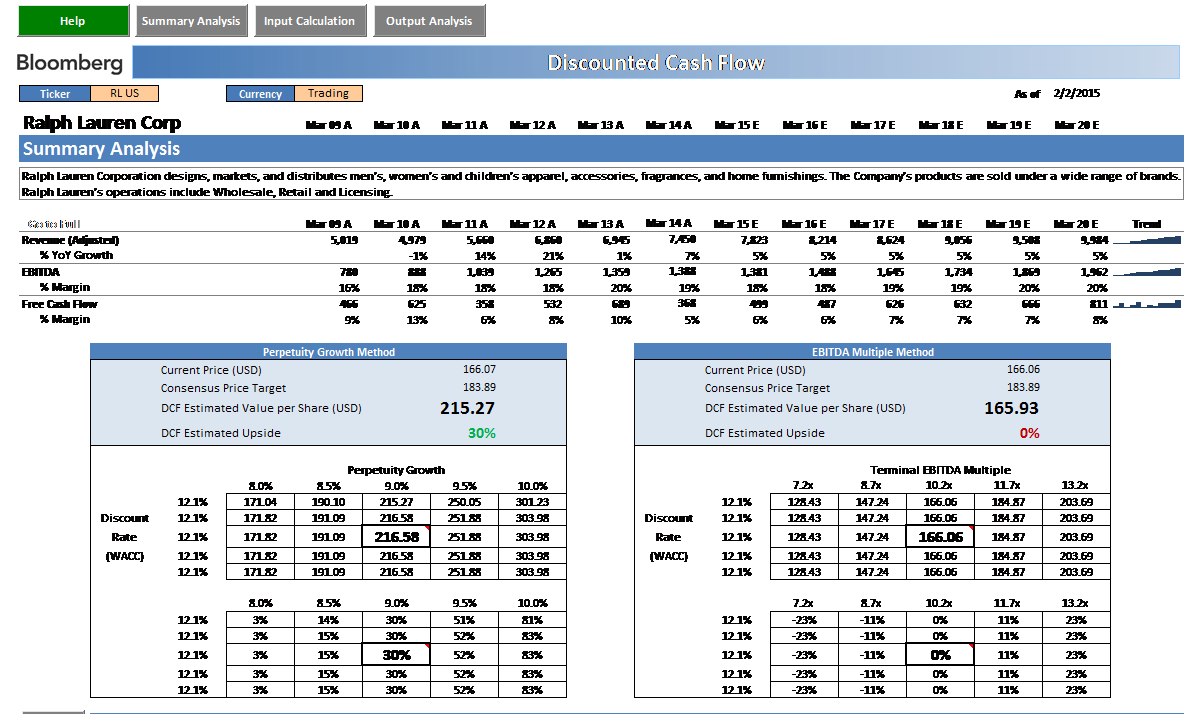Click the upside cell showing 81%

click(x=532, y=620)
